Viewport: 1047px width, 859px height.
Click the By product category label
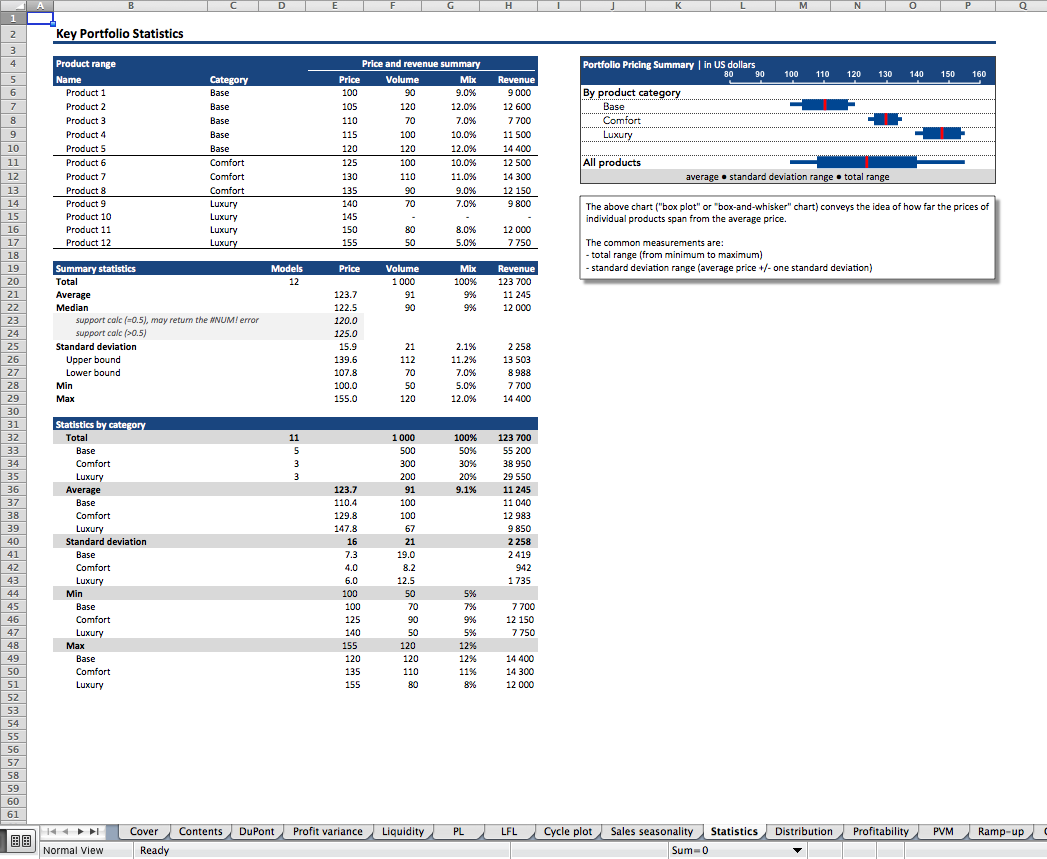tap(632, 93)
